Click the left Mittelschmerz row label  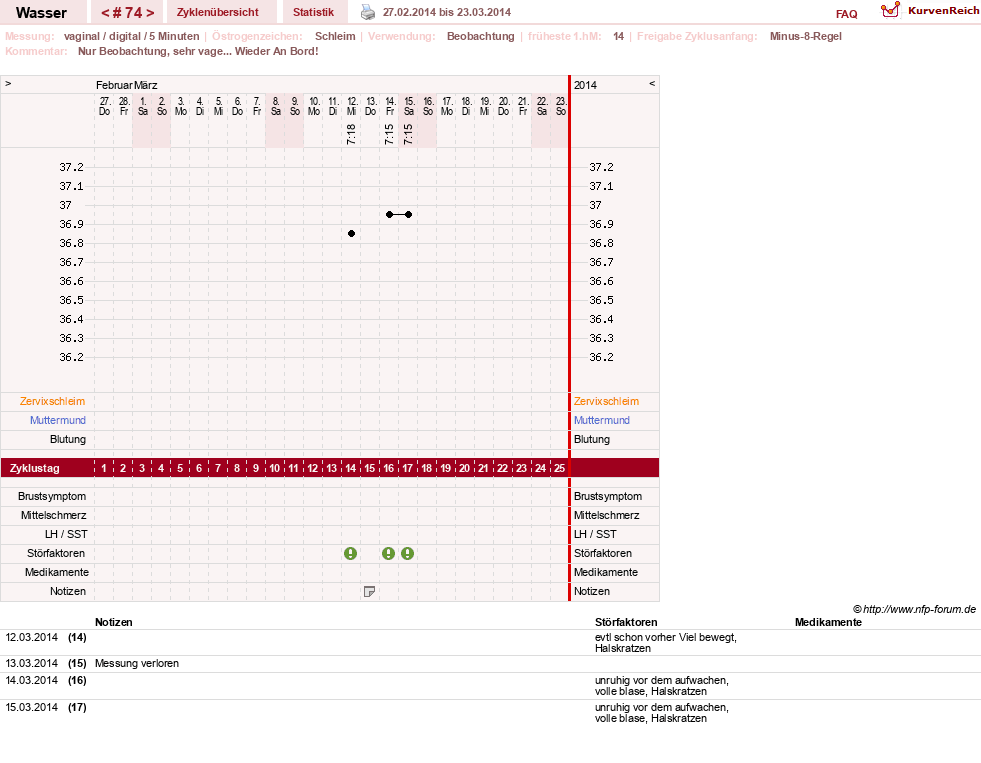coord(54,515)
